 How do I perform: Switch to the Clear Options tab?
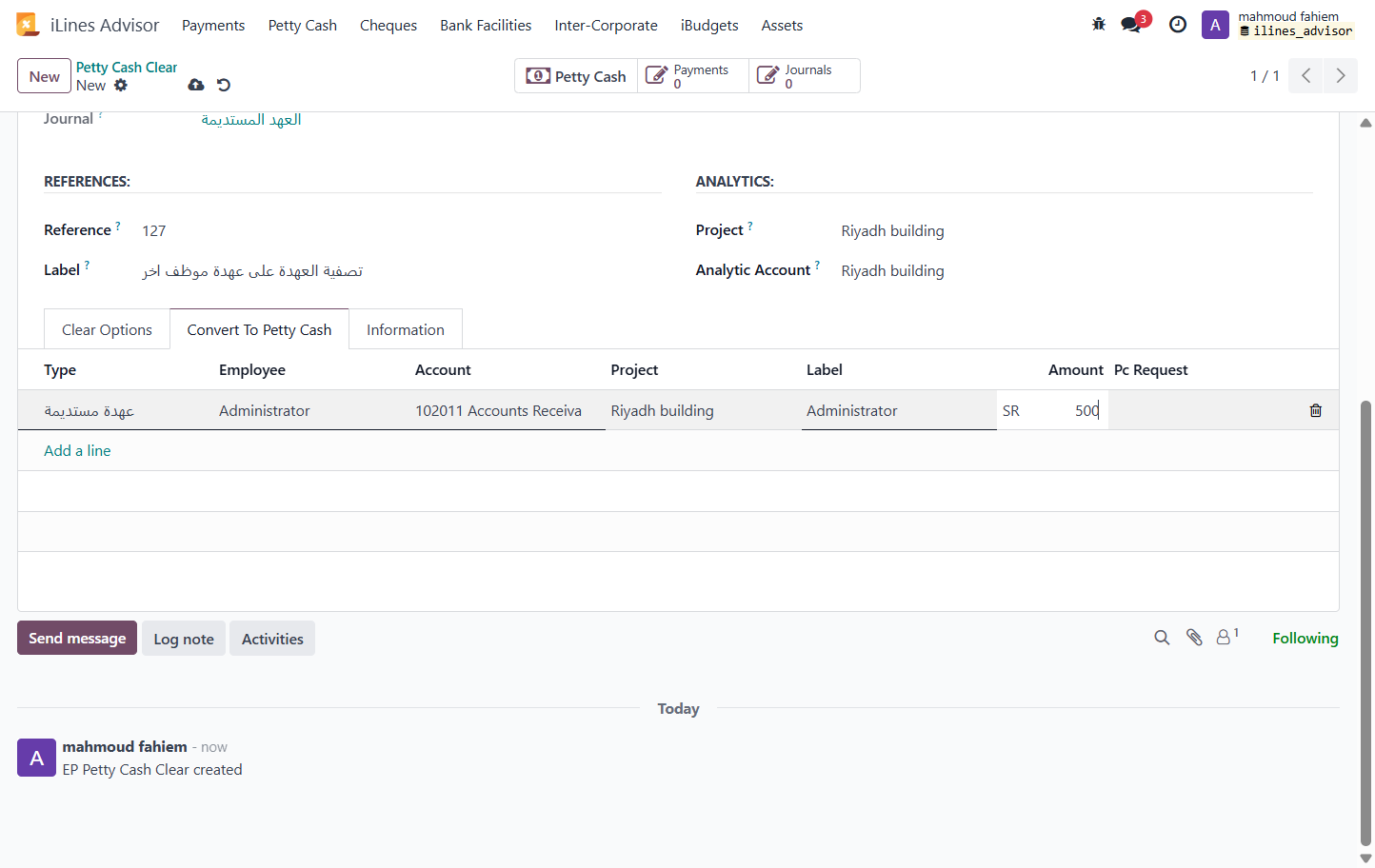tap(107, 329)
